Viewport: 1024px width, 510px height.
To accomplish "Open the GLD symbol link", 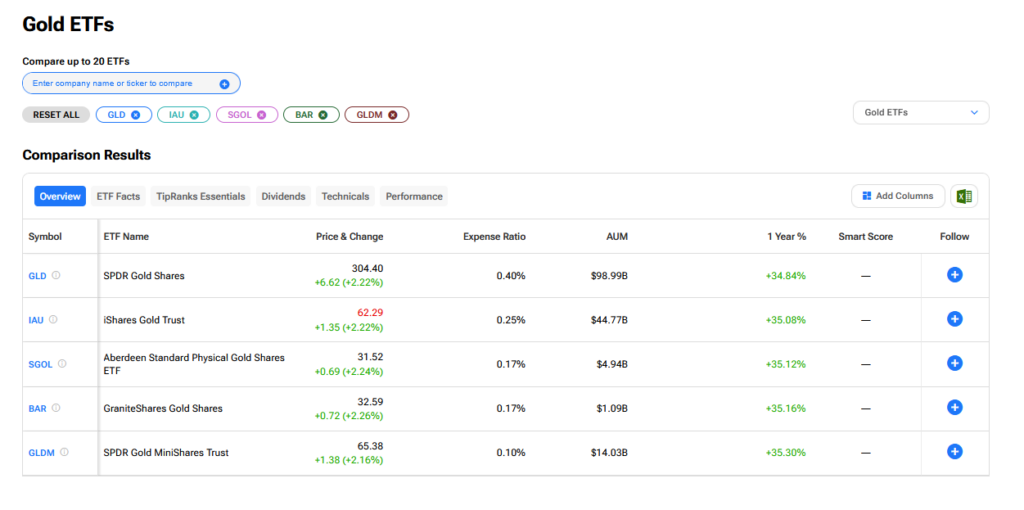I will [37, 276].
